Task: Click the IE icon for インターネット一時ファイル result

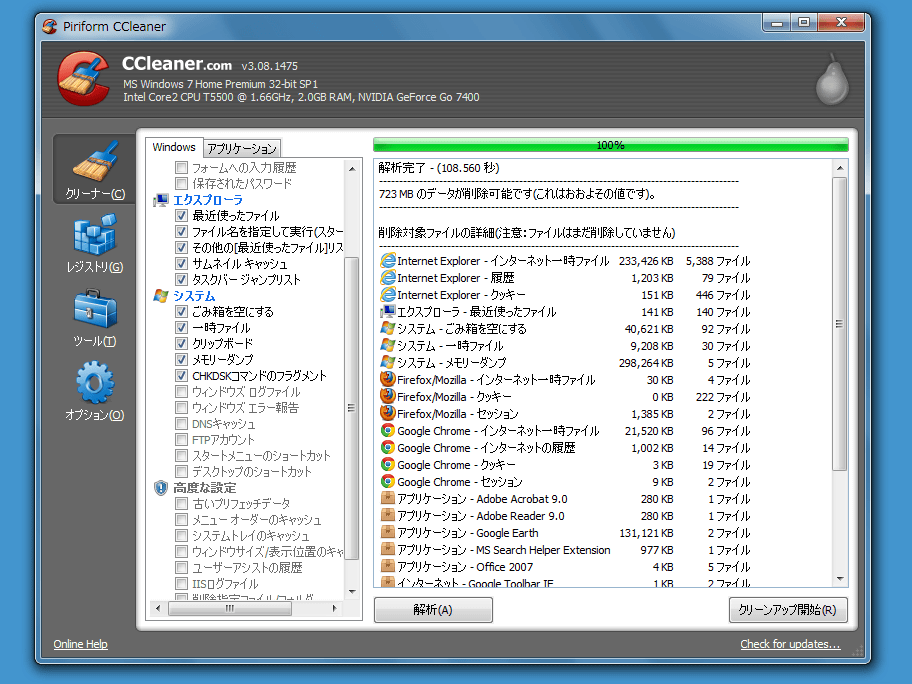Action: coord(387,261)
